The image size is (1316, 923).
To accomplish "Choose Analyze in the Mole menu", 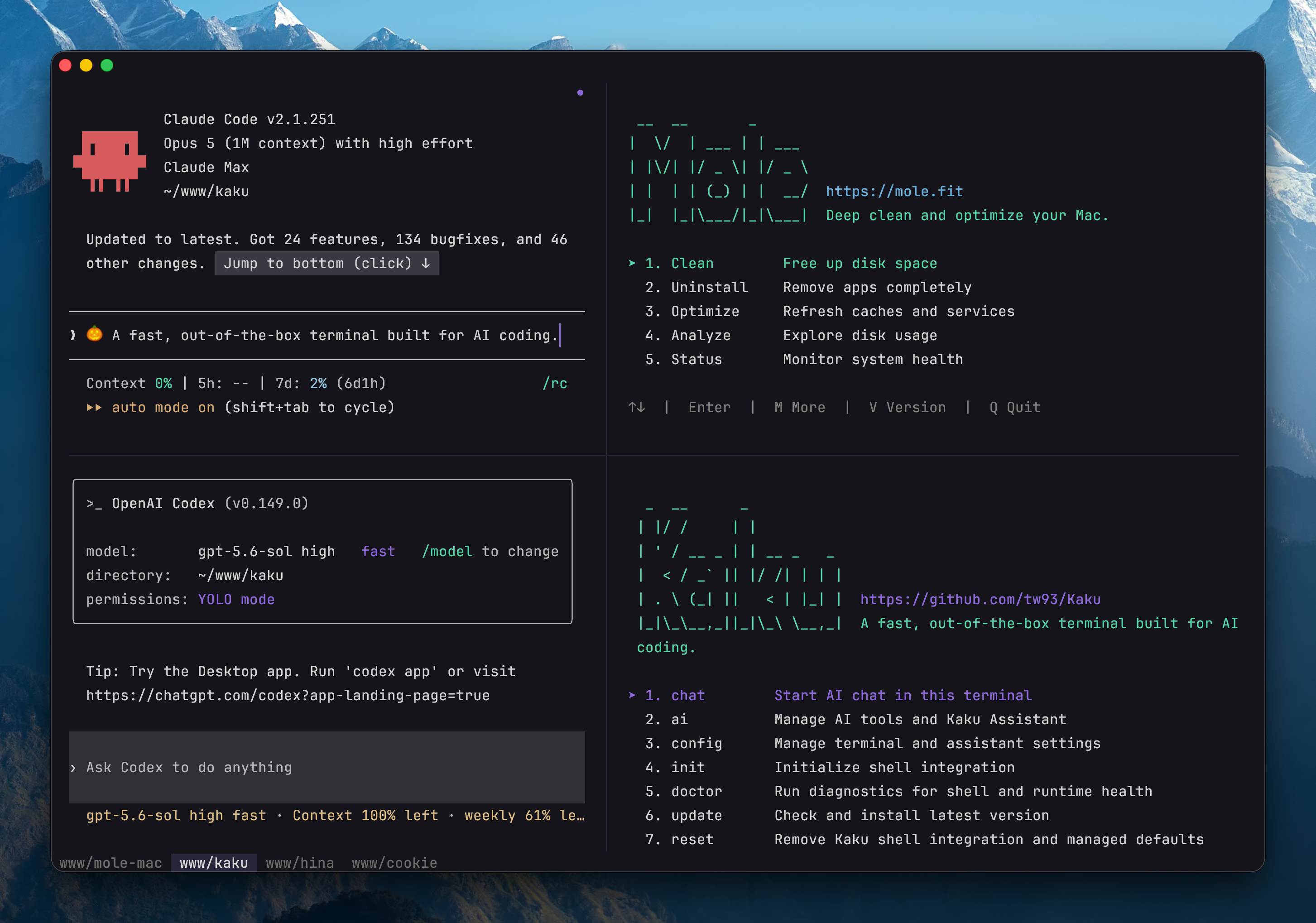I will click(791, 336).
